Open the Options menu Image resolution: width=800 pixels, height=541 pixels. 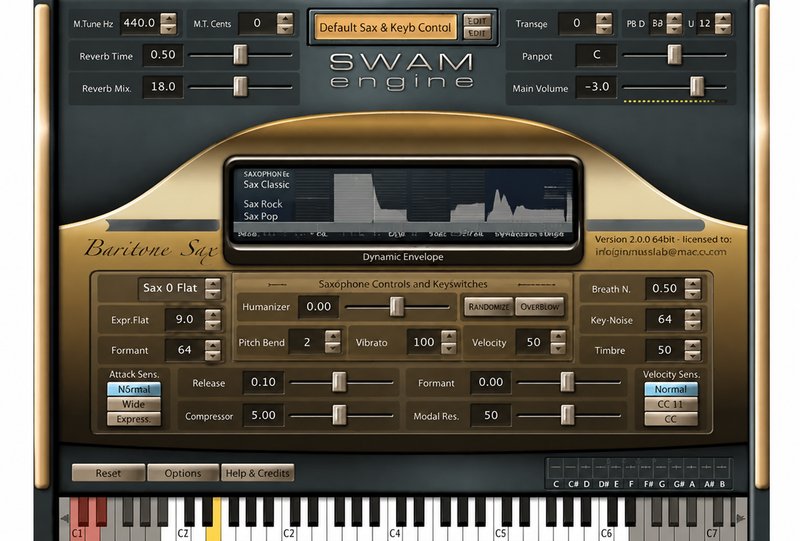183,473
